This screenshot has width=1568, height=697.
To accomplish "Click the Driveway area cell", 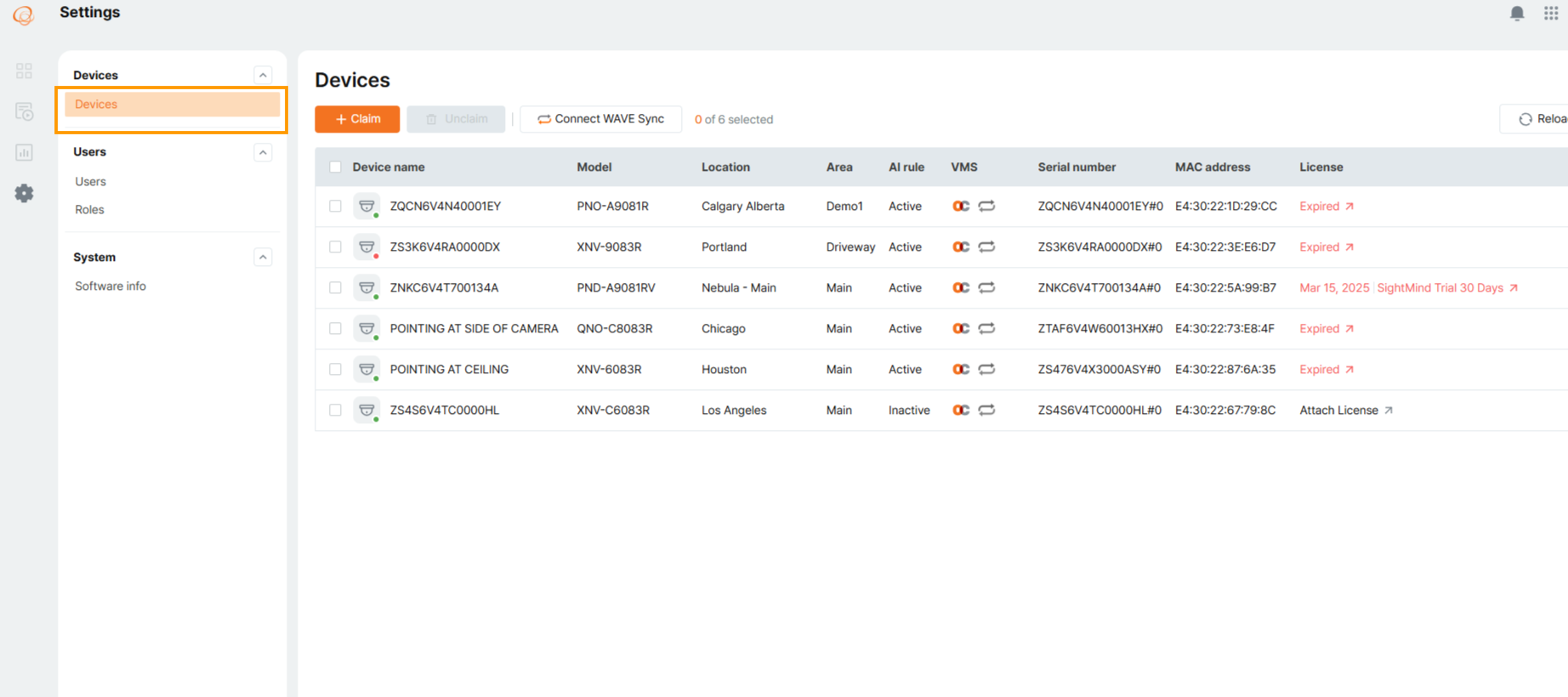I will [x=850, y=246].
